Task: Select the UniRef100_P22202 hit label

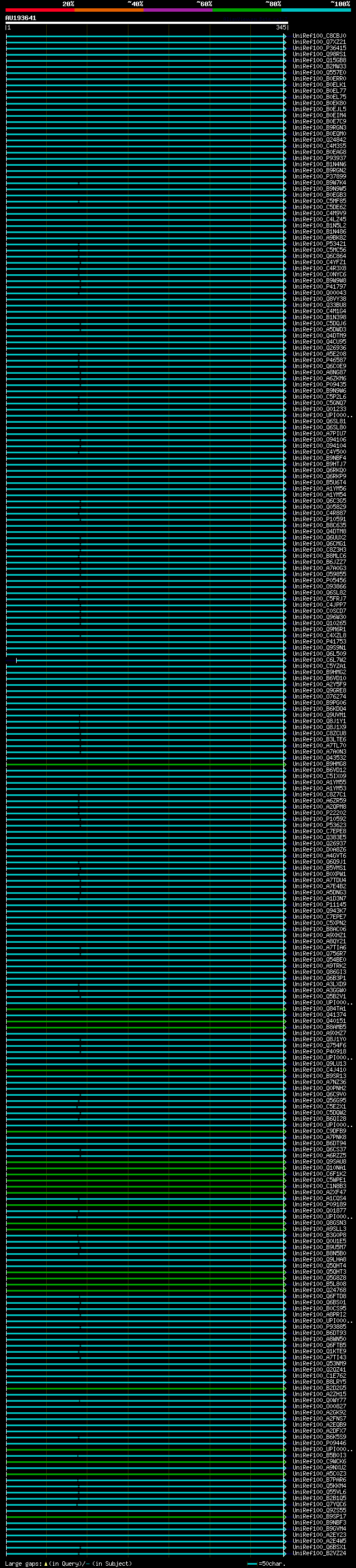Action: pos(319,813)
